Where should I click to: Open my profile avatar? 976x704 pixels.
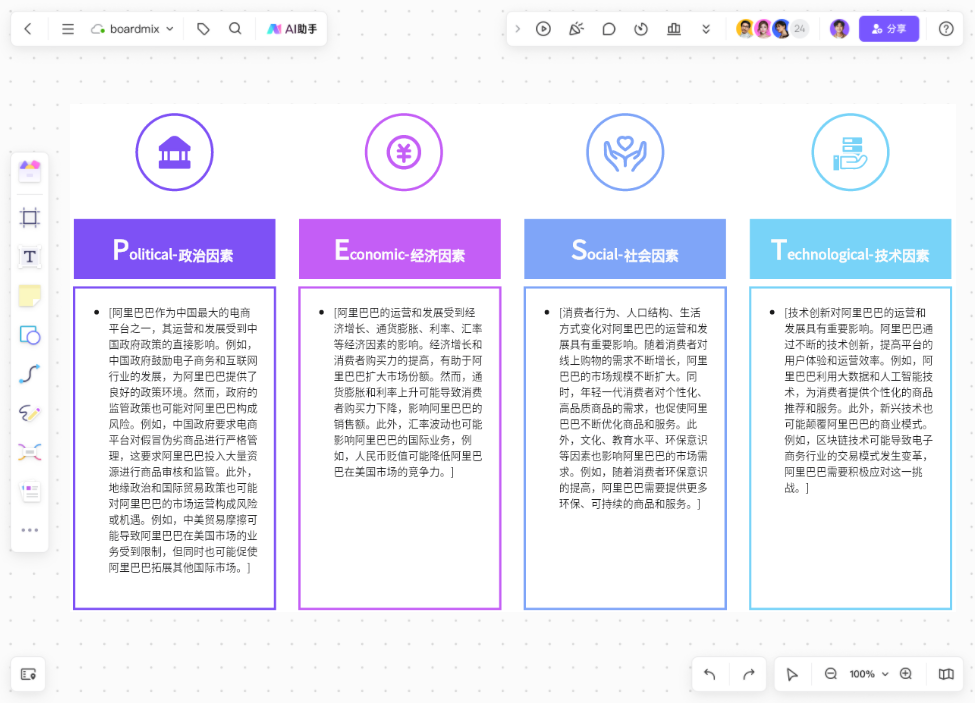coord(840,29)
